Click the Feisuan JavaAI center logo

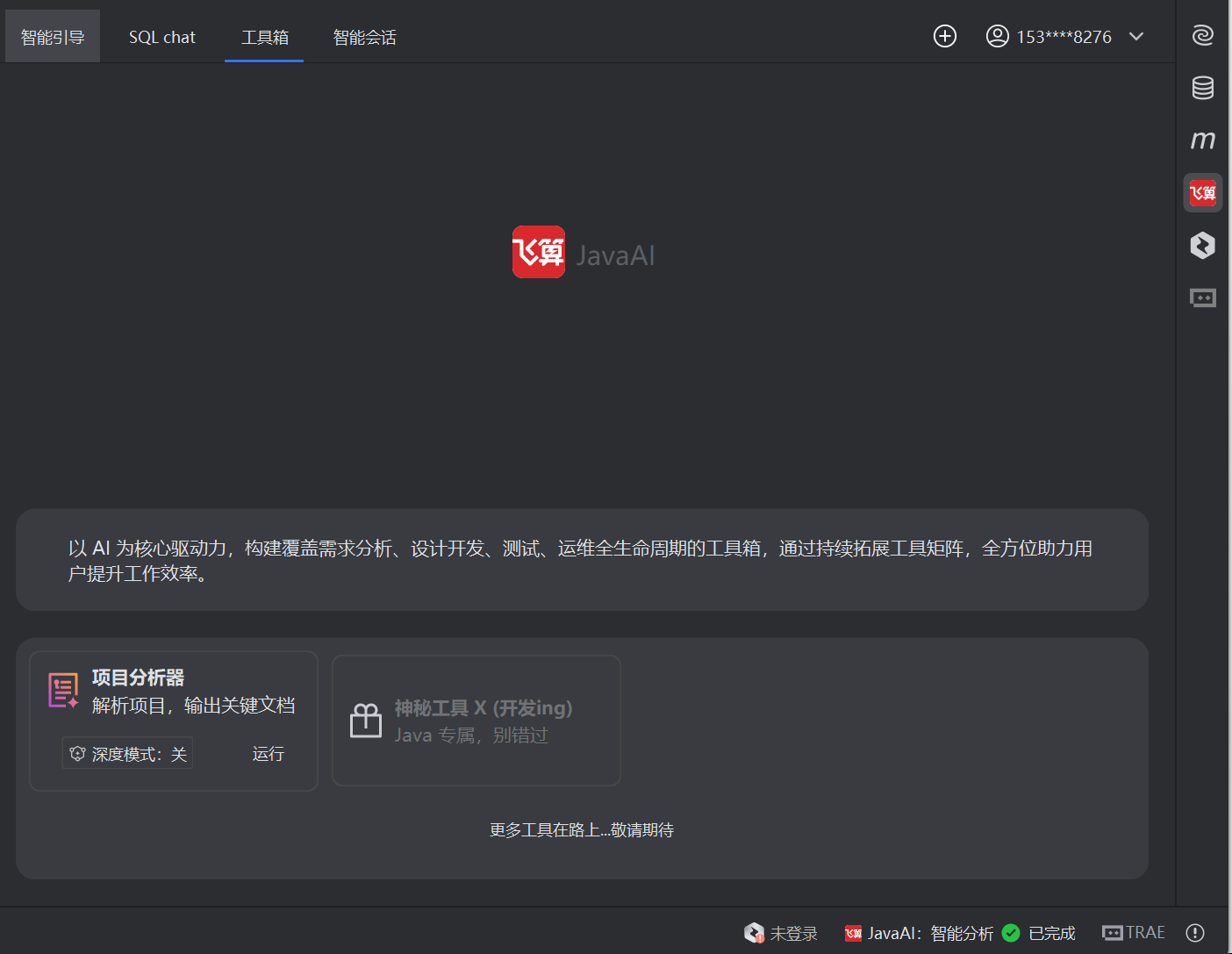tap(539, 253)
